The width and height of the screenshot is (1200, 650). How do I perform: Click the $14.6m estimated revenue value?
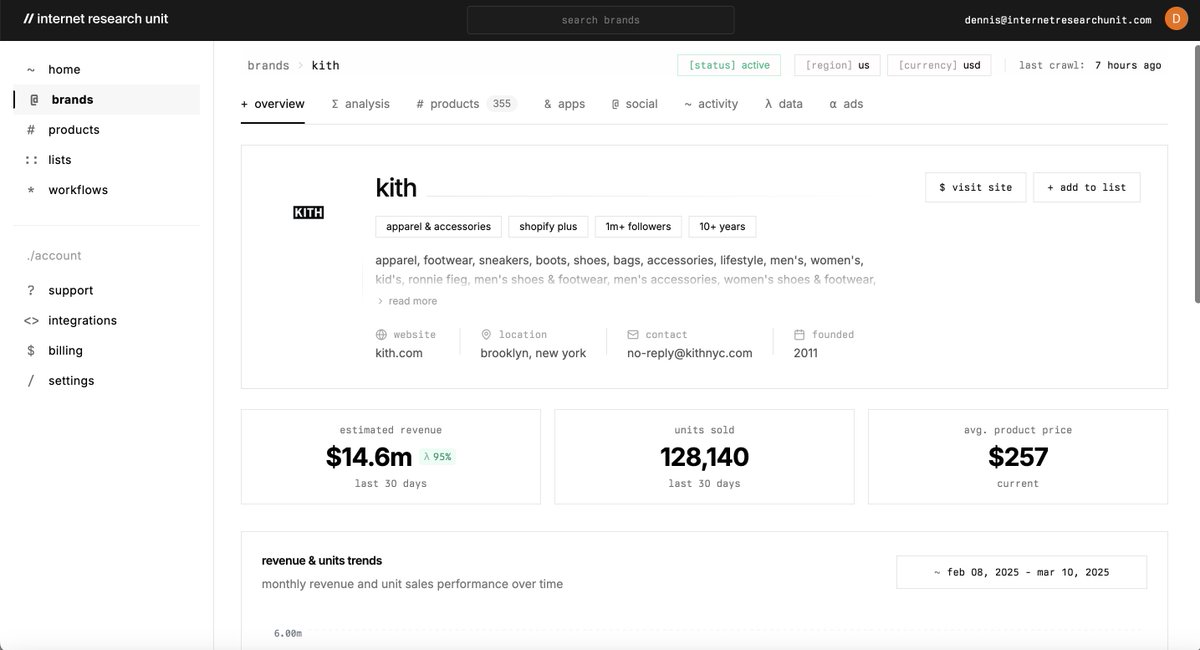pyautogui.click(x=369, y=457)
